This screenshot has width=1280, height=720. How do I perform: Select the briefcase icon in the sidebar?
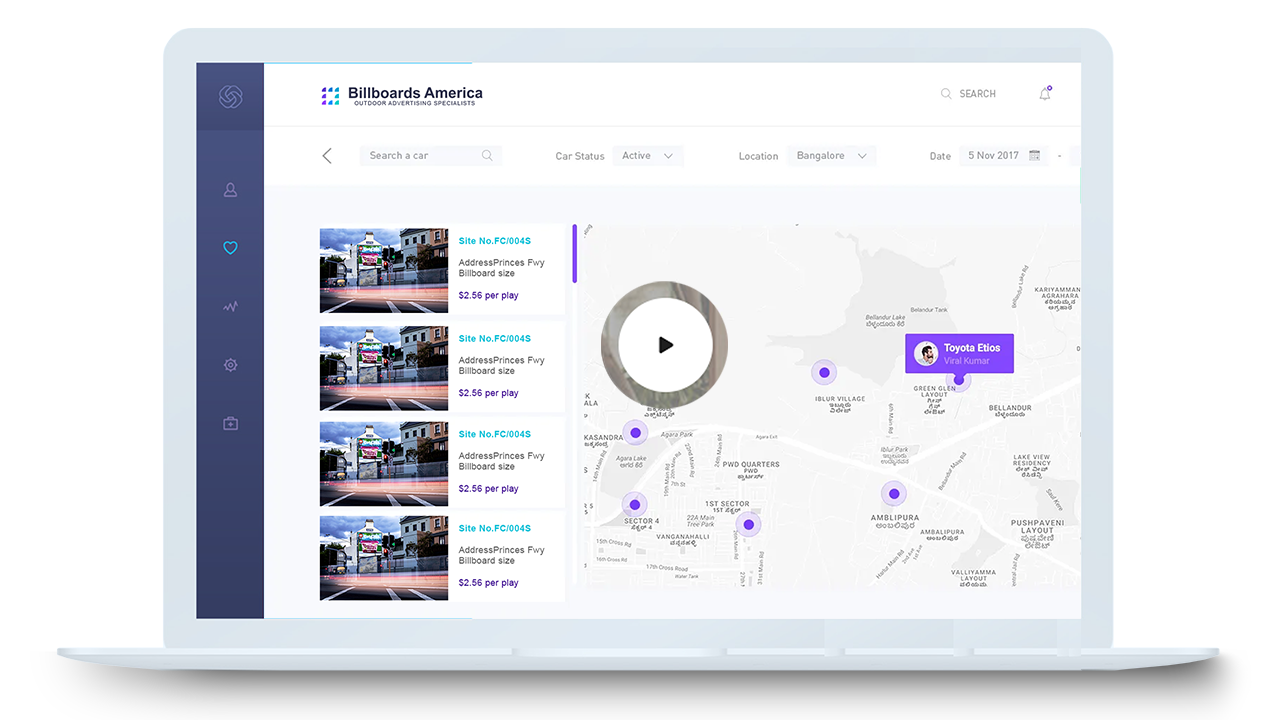coord(230,423)
